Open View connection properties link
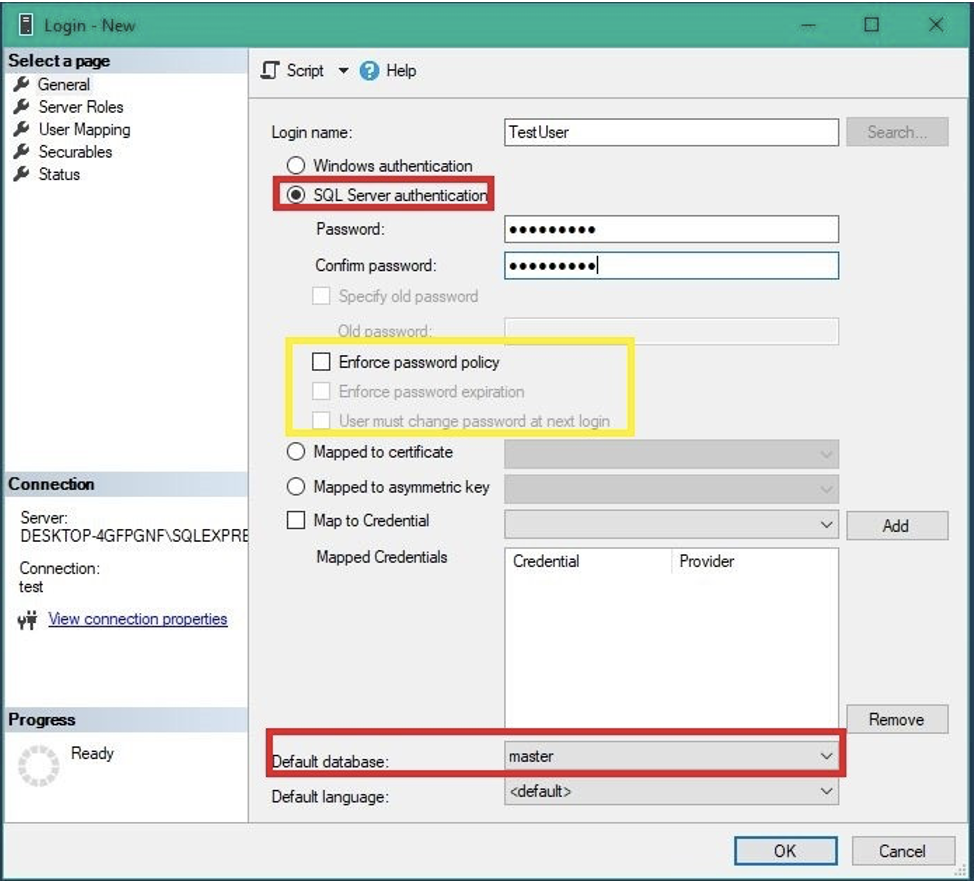 click(x=138, y=619)
